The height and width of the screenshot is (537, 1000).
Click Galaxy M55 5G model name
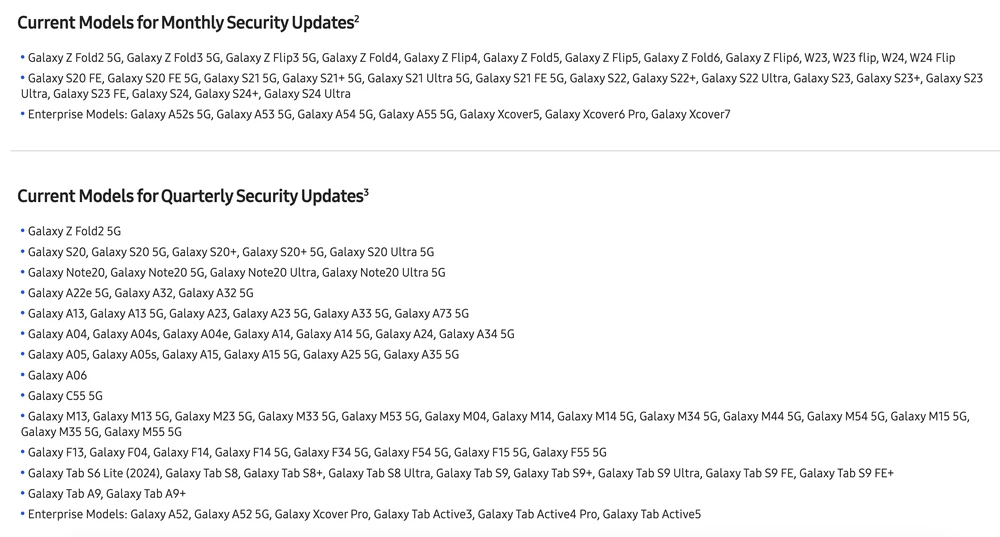[143, 432]
